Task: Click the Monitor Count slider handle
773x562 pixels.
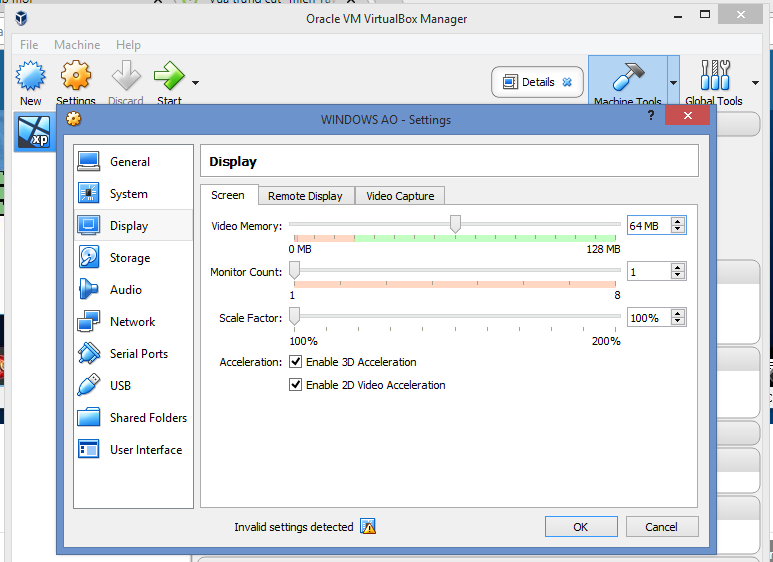Action: click(294, 270)
